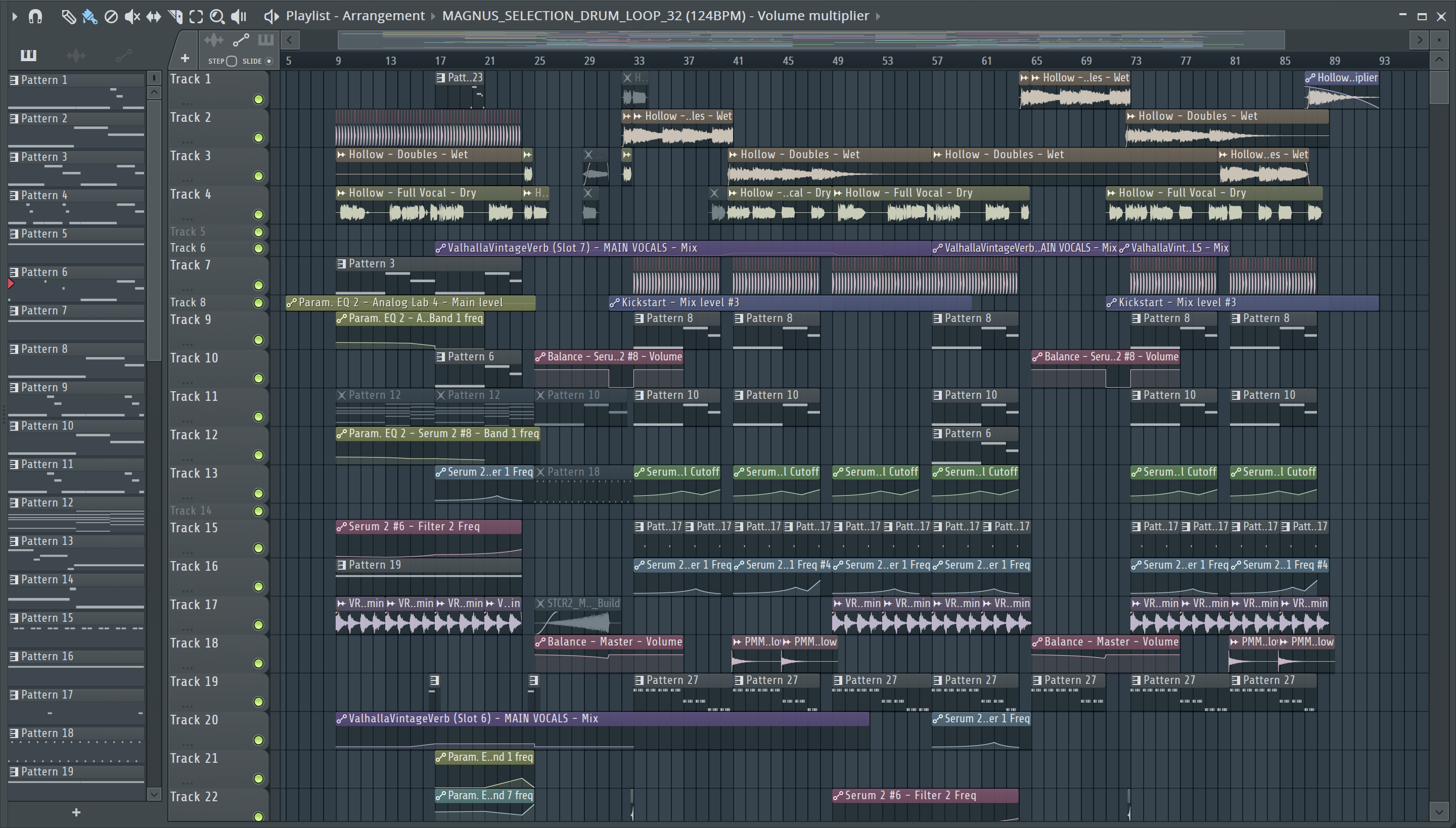
Task: Open the Audio tab in picker panel
Action: pyautogui.click(x=76, y=55)
